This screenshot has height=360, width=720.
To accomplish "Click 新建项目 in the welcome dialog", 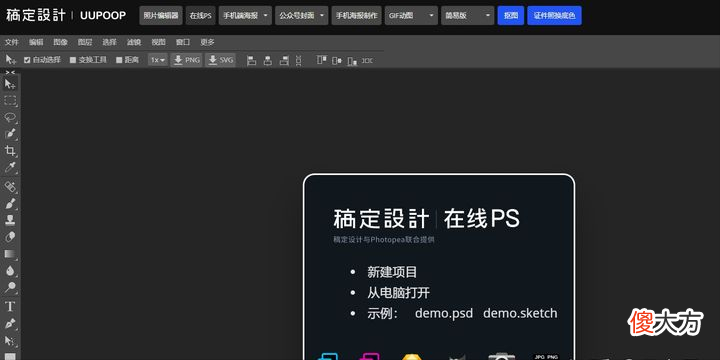I will [x=392, y=272].
